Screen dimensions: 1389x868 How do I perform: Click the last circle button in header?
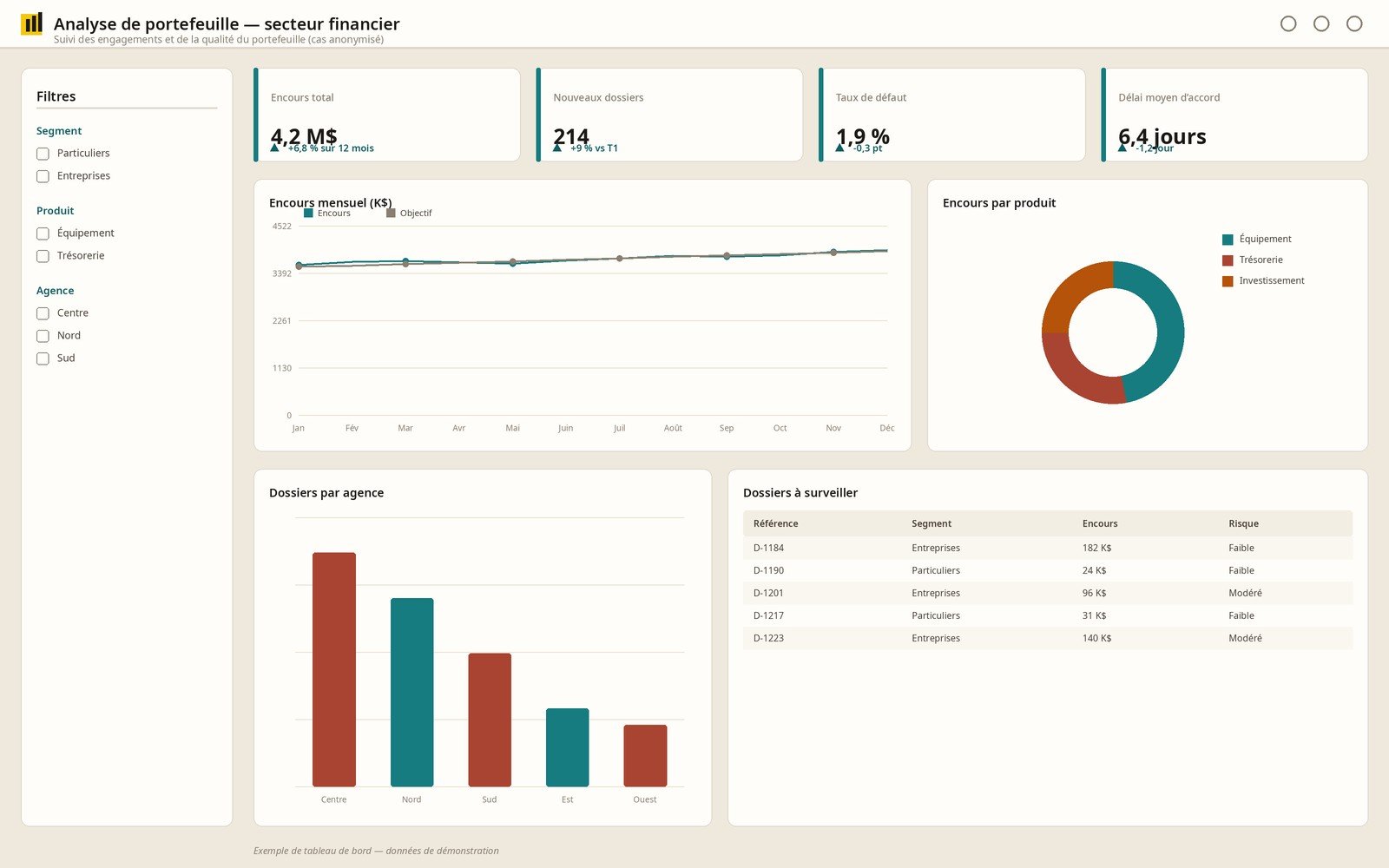point(1354,23)
